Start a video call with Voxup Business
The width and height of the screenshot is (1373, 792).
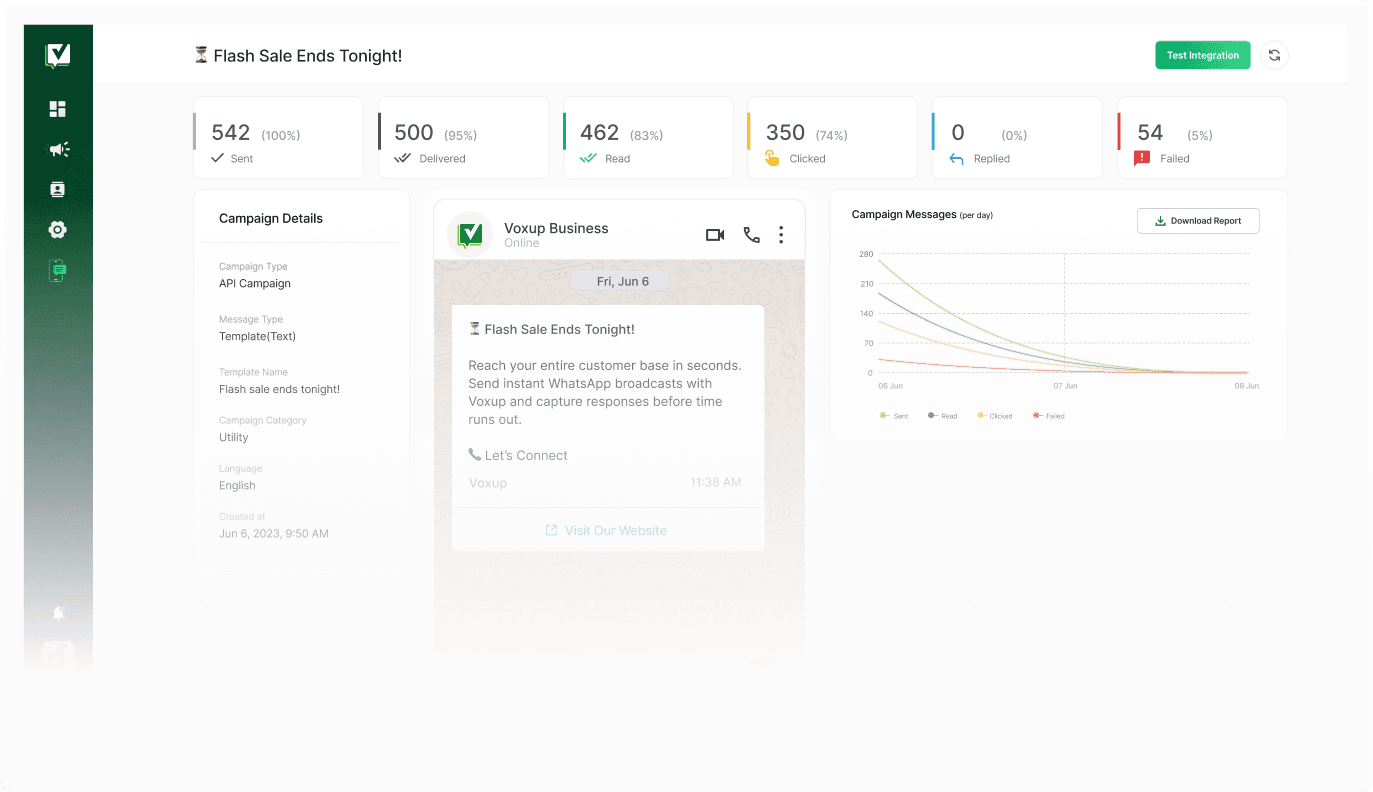tap(715, 235)
